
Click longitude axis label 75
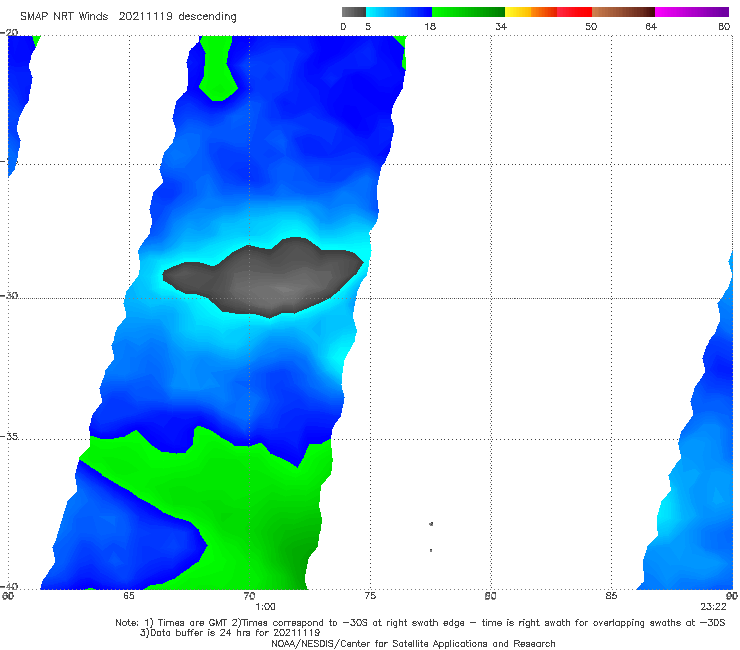pyautogui.click(x=370, y=596)
